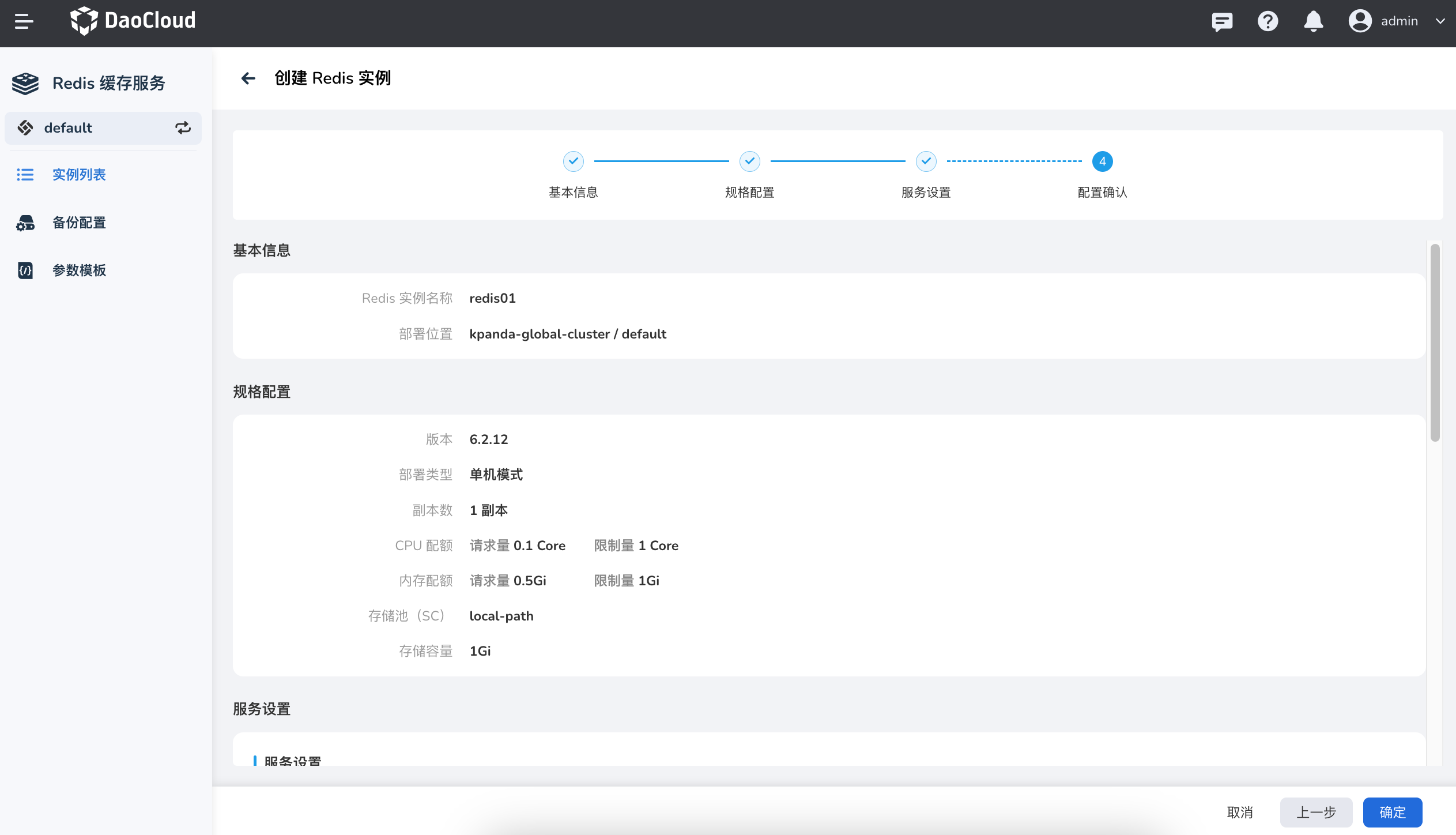Open 备份配置 in the sidebar
This screenshot has height=835, width=1456.
point(79,223)
